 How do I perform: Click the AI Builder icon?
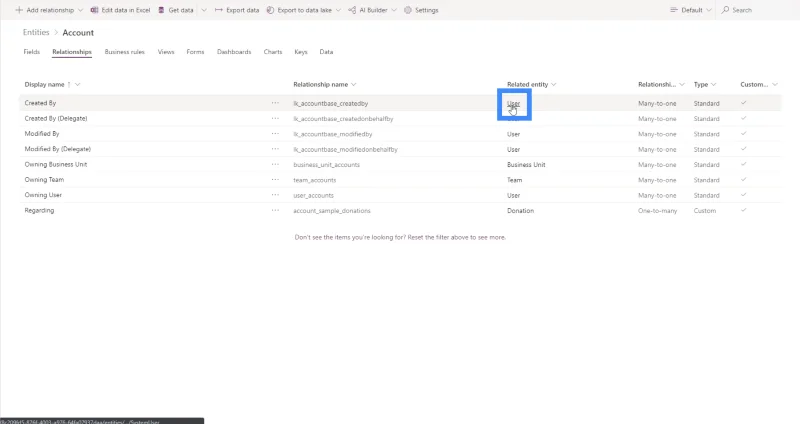point(352,10)
